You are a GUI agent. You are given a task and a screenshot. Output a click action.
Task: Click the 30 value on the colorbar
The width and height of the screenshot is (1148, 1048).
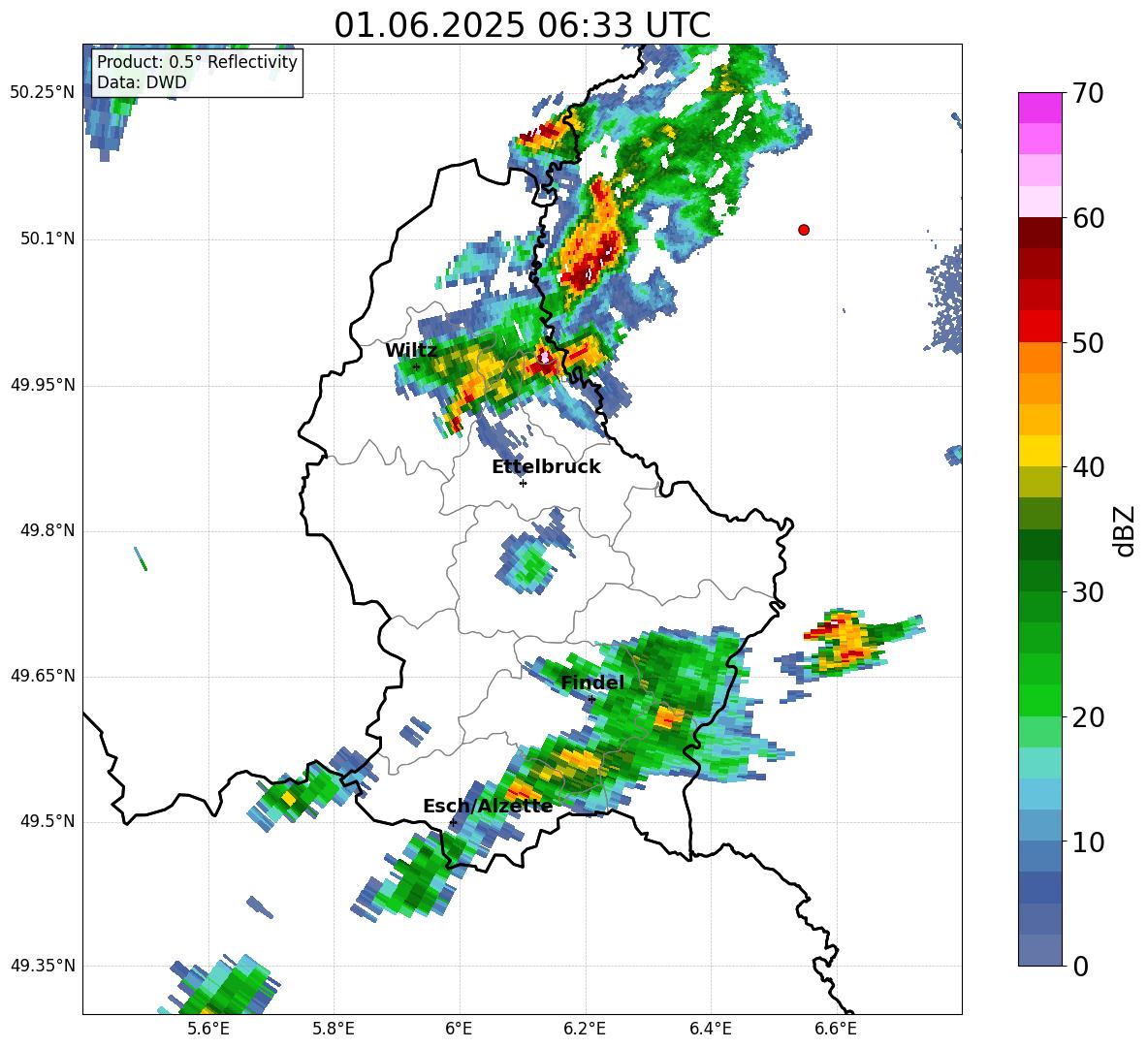tap(1088, 592)
